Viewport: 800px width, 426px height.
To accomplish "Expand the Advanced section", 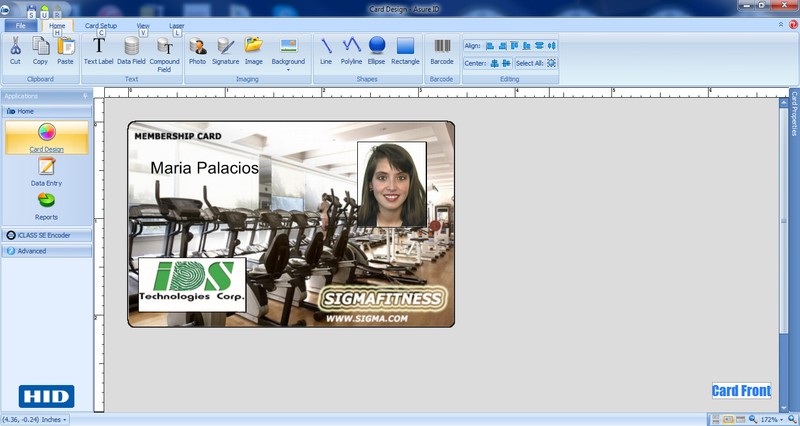I will coord(46,251).
